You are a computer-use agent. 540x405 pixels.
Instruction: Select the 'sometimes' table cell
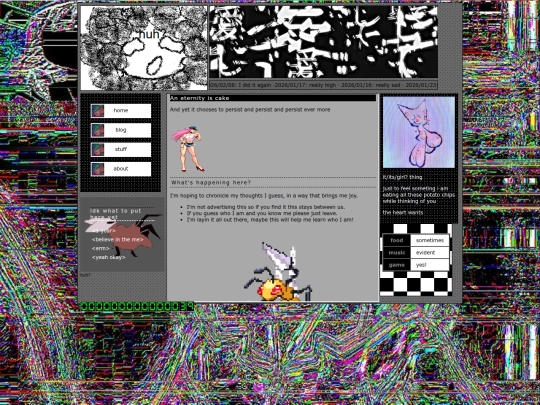(x=430, y=240)
